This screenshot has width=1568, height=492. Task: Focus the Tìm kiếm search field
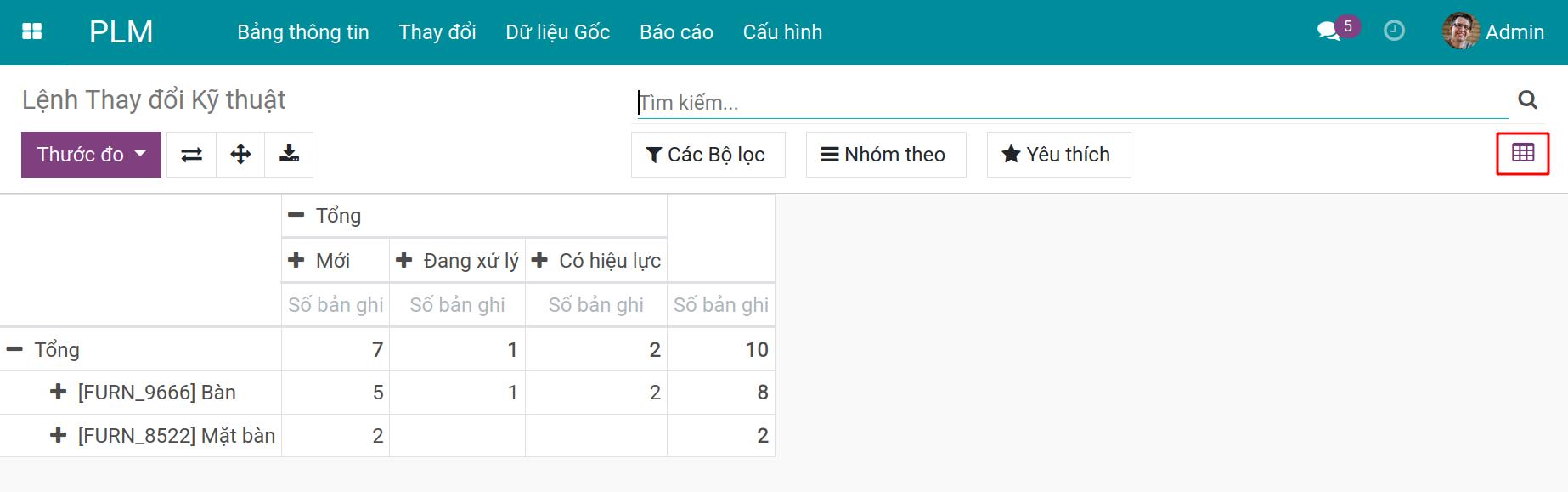[1070, 103]
